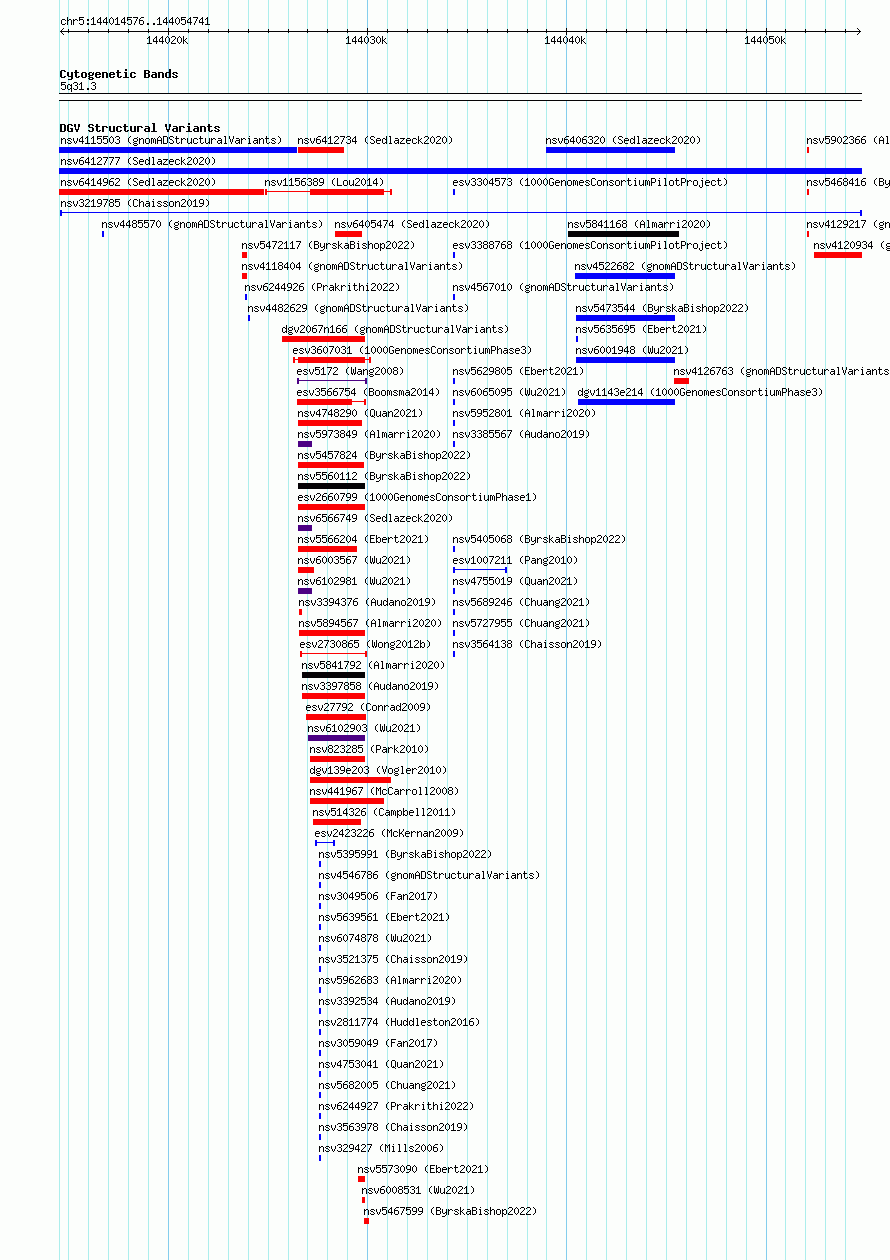Screen dimensions: 890x1260
Task: Click nsv441967 McCarroll2008 label
Action: 384,791
